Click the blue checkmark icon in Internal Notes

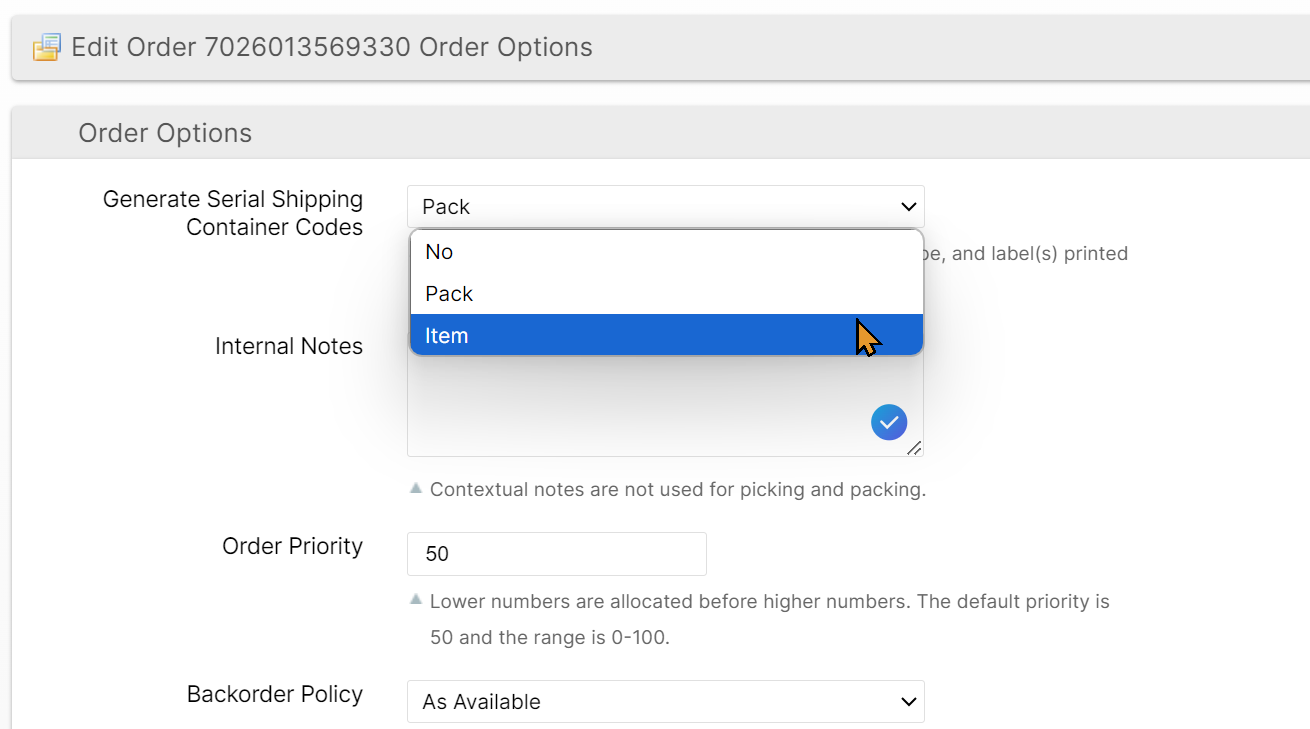888,422
